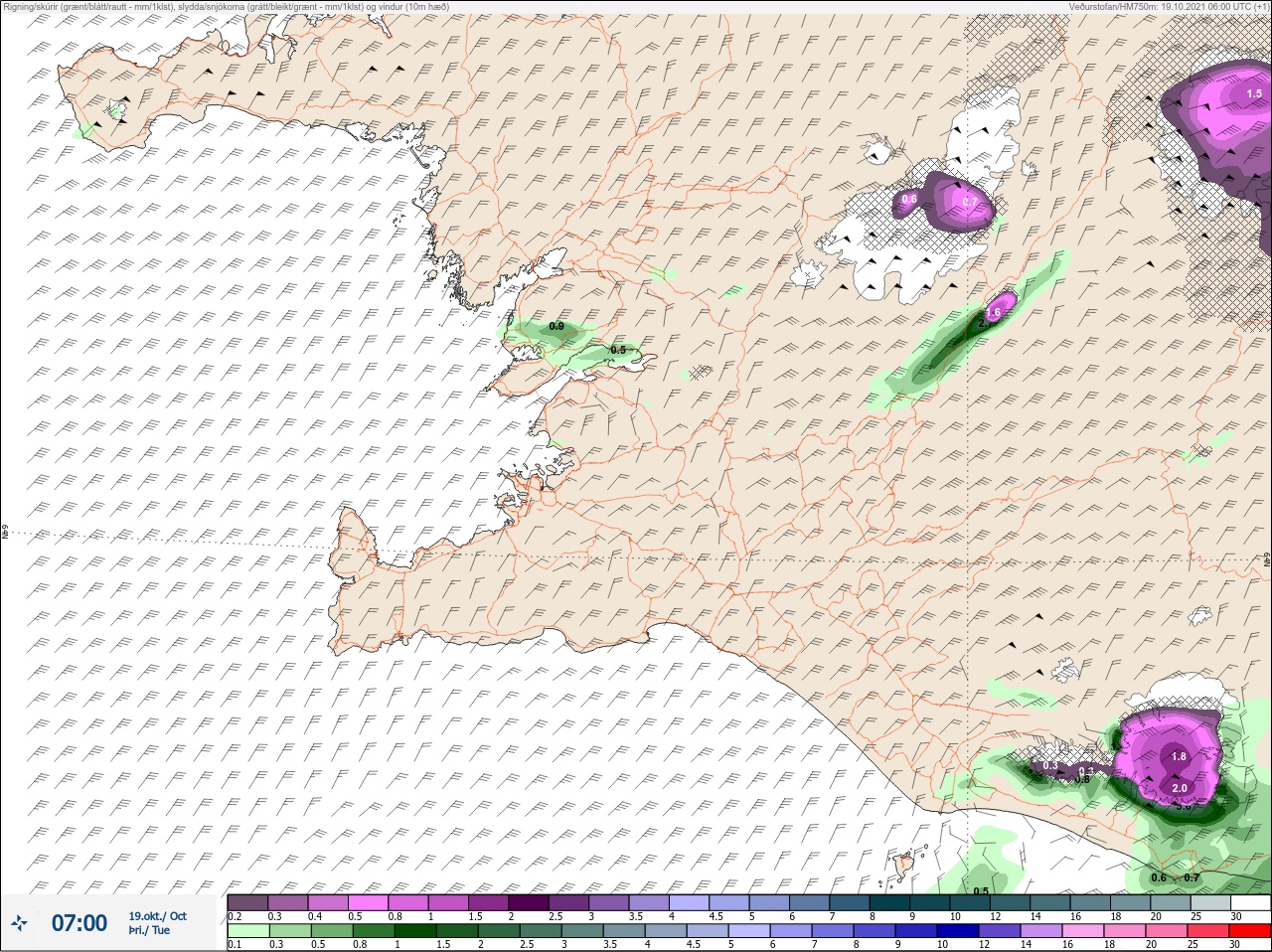
Task: Click the 0.9 rainfall value on the map
Action: (556, 326)
